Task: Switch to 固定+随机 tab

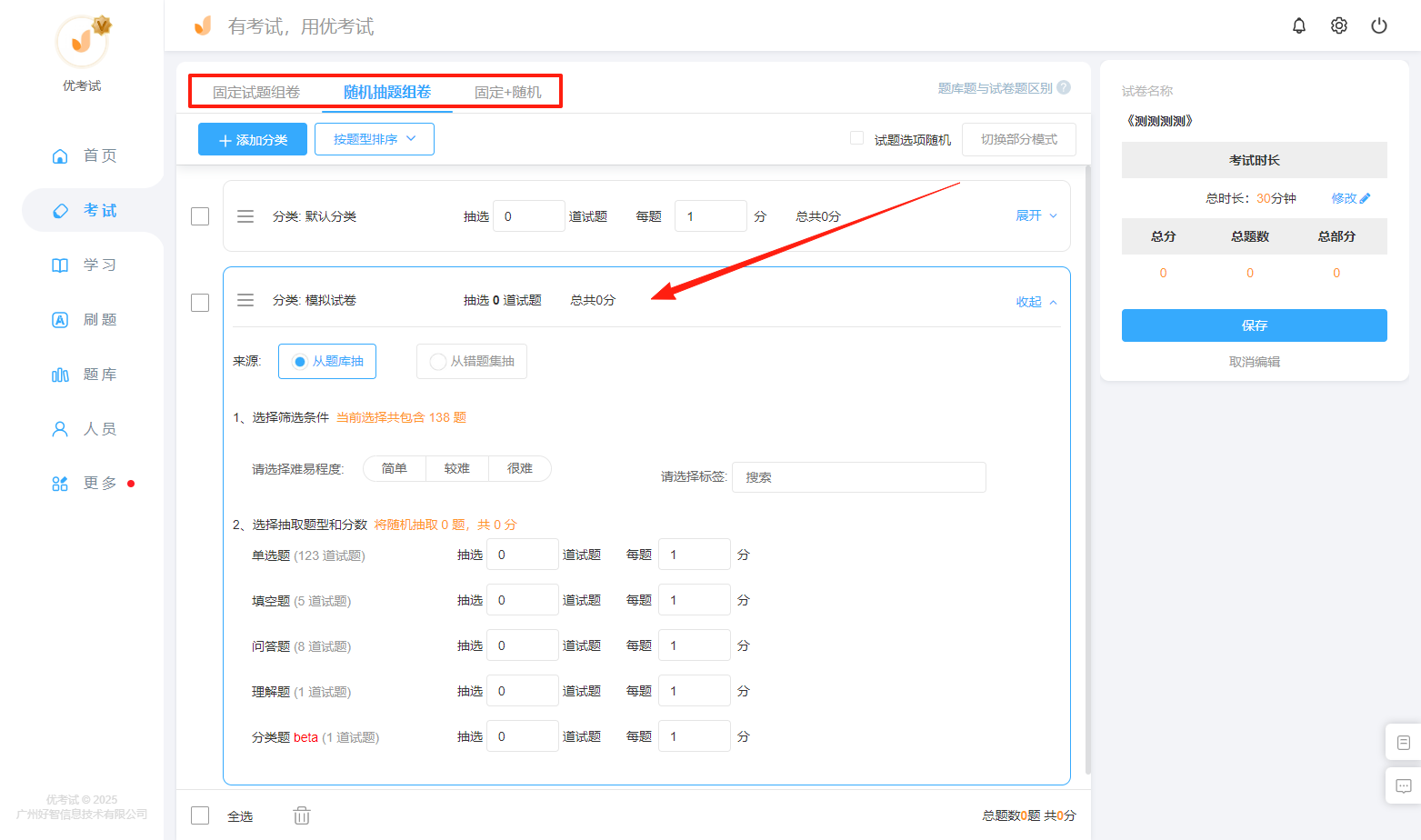Action: 507,92
